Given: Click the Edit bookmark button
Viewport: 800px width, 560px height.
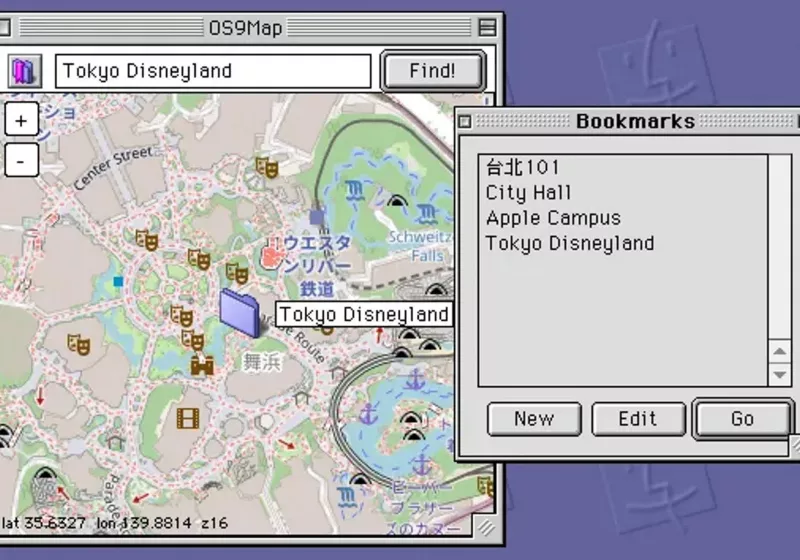Looking at the screenshot, I should [638, 419].
